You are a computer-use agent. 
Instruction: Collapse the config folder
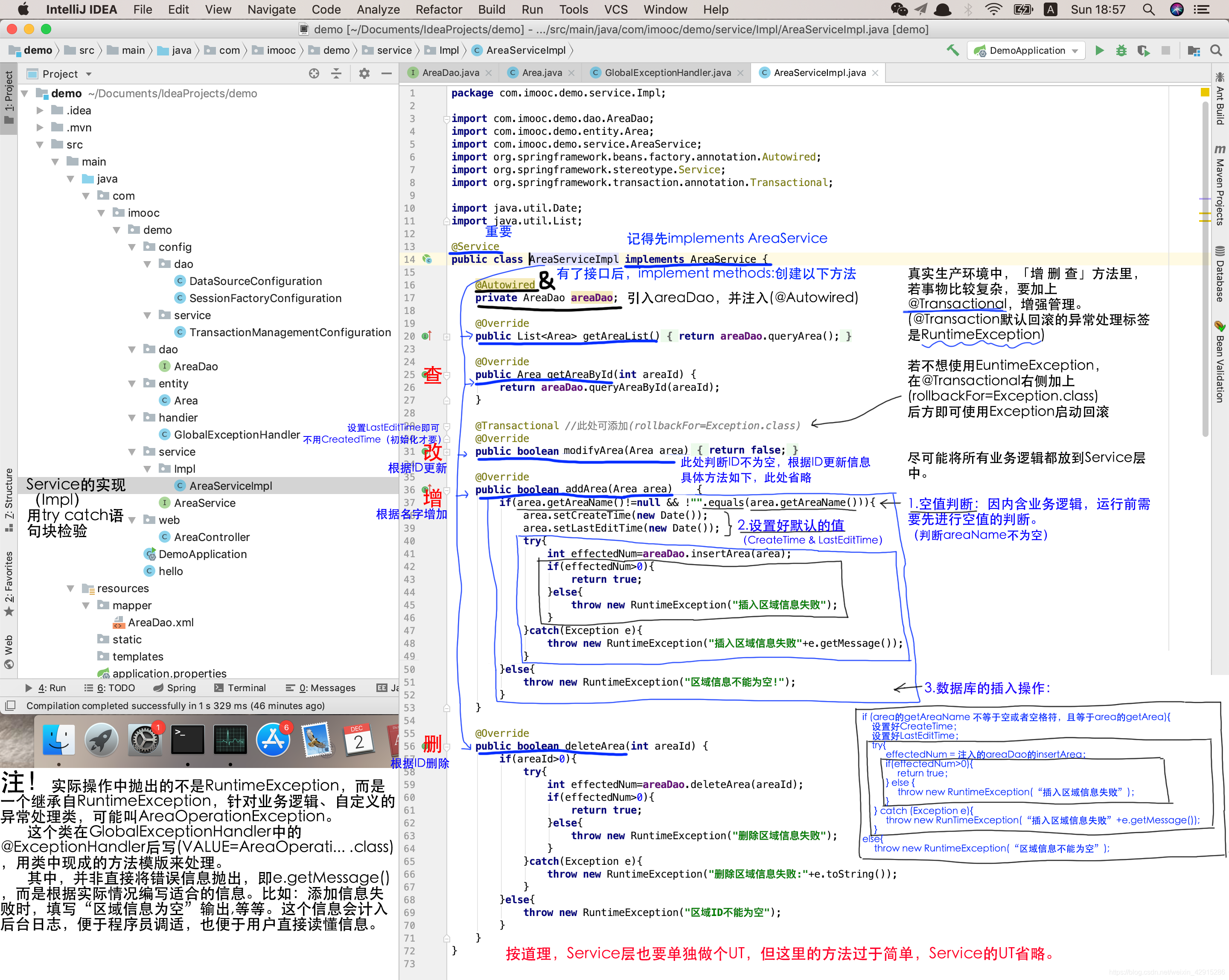(132, 247)
